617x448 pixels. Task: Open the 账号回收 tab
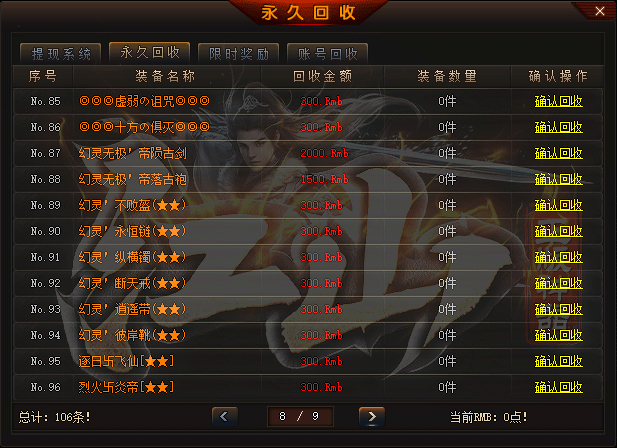pos(327,53)
